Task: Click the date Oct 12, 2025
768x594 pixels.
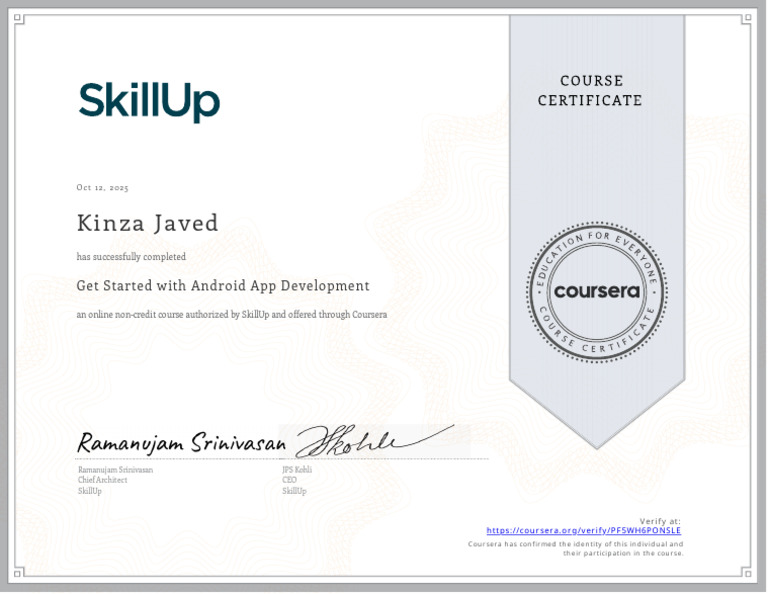Action: pos(102,188)
